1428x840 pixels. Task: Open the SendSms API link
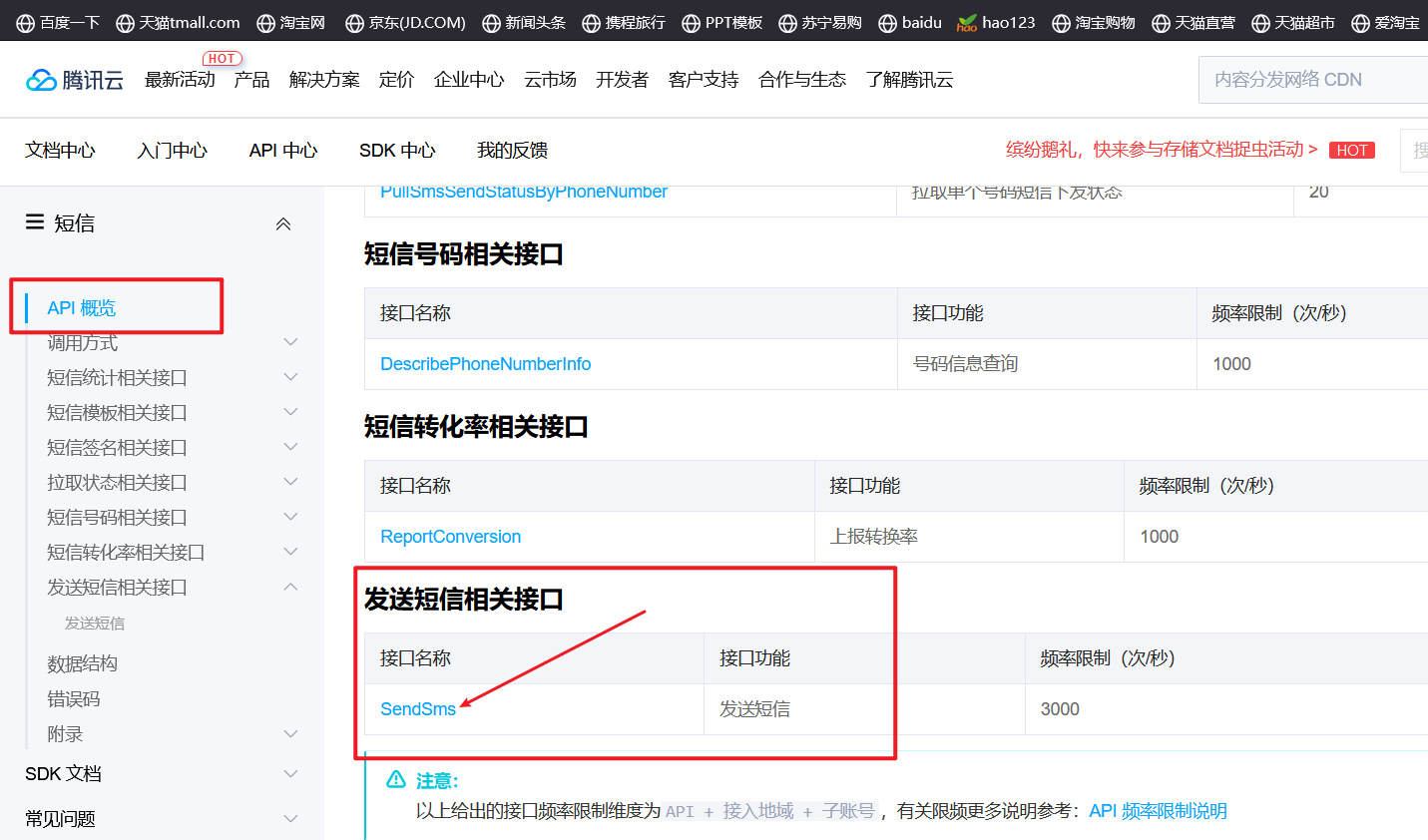pyautogui.click(x=418, y=709)
